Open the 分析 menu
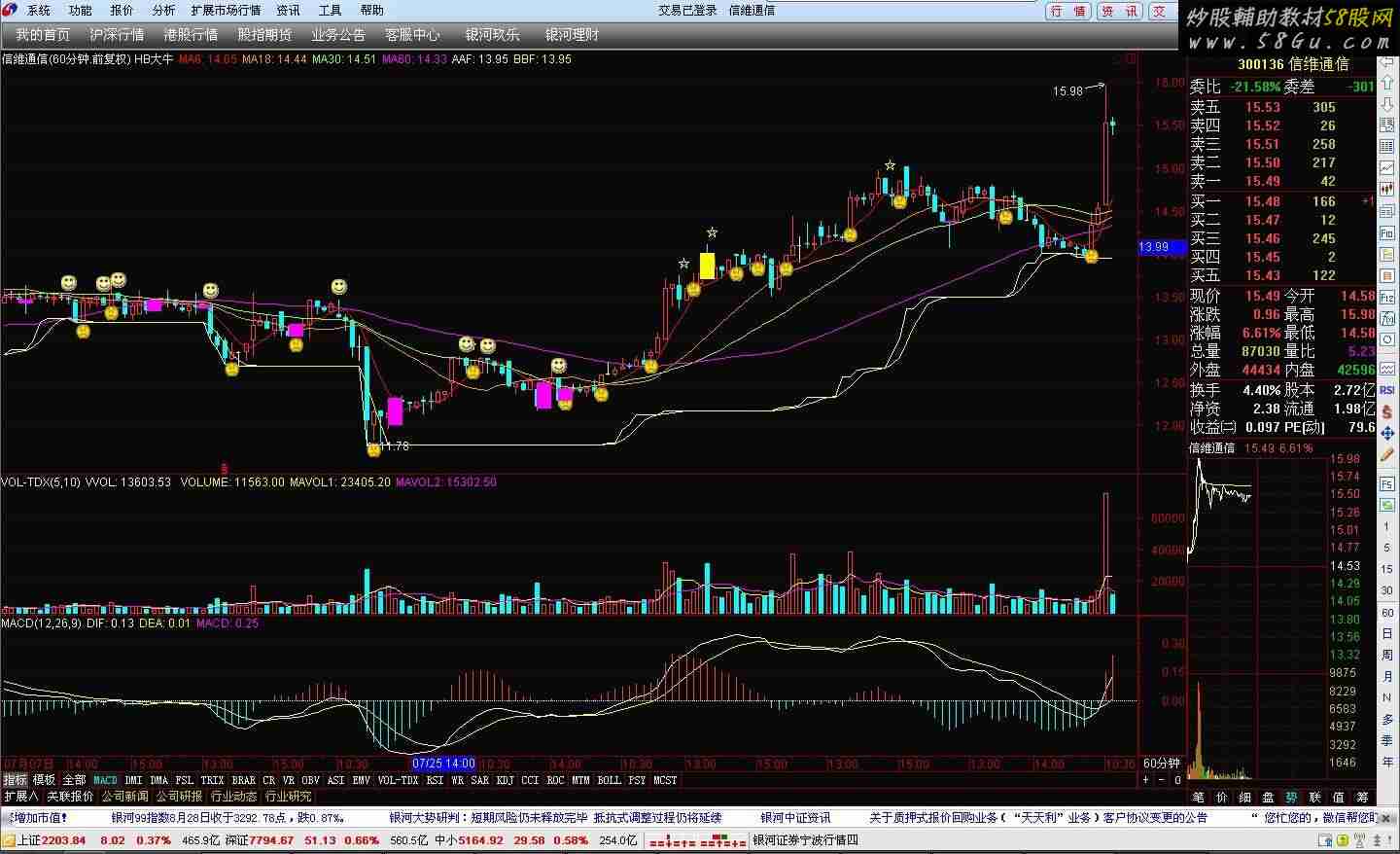This screenshot has width=1400, height=854. pyautogui.click(x=163, y=11)
